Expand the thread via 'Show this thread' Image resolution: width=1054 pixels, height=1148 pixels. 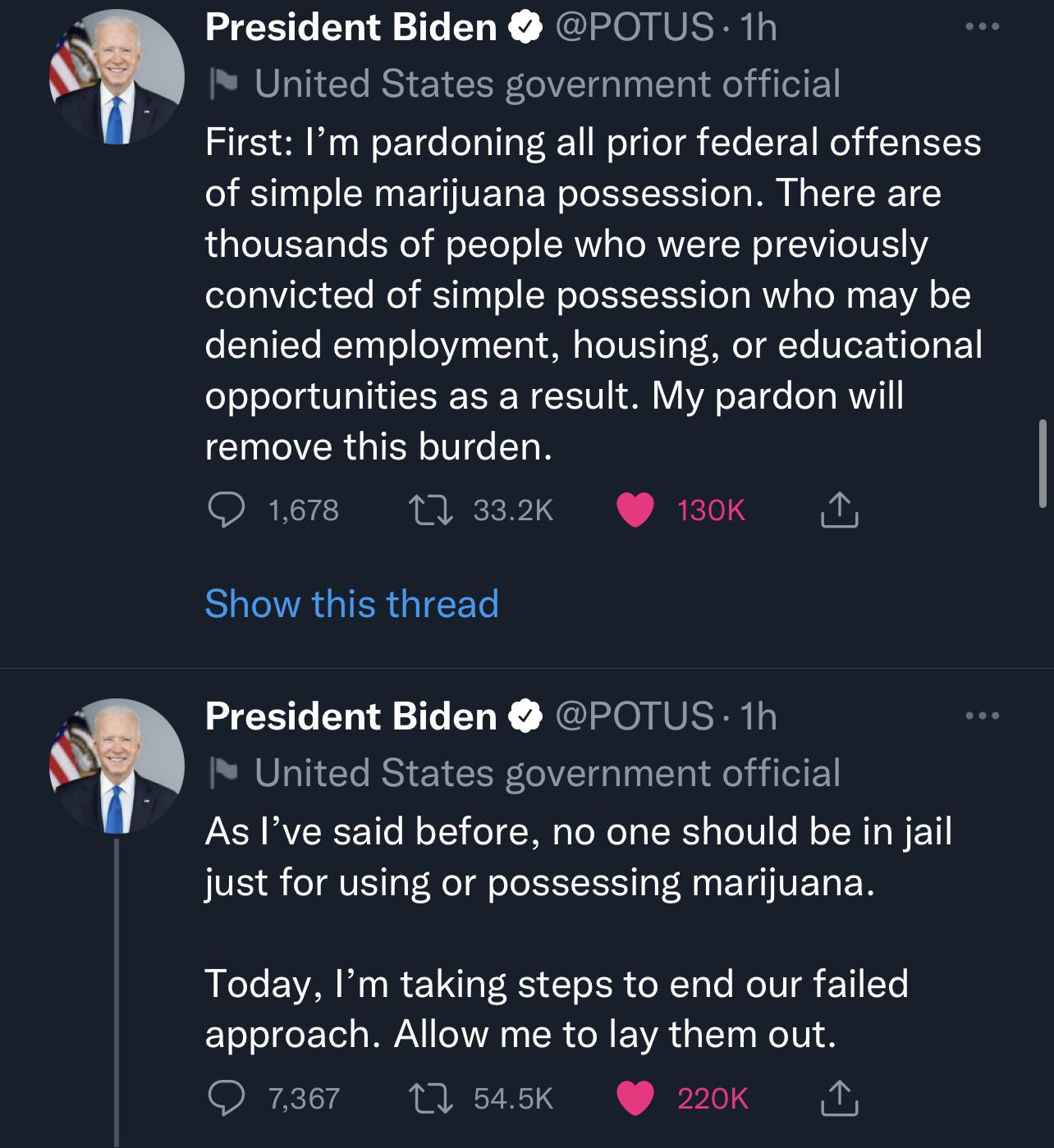[351, 605]
